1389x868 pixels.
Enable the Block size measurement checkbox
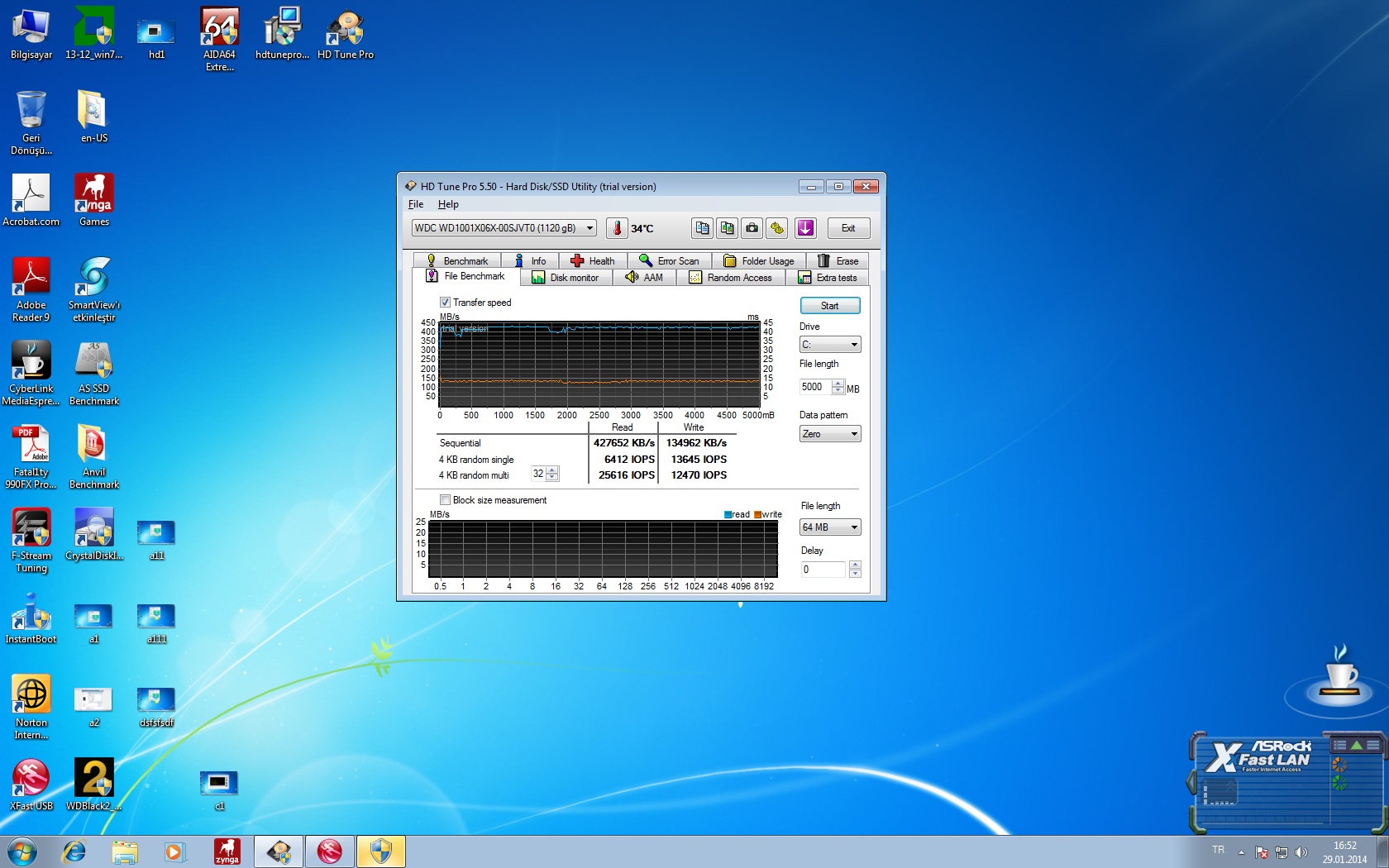point(445,500)
